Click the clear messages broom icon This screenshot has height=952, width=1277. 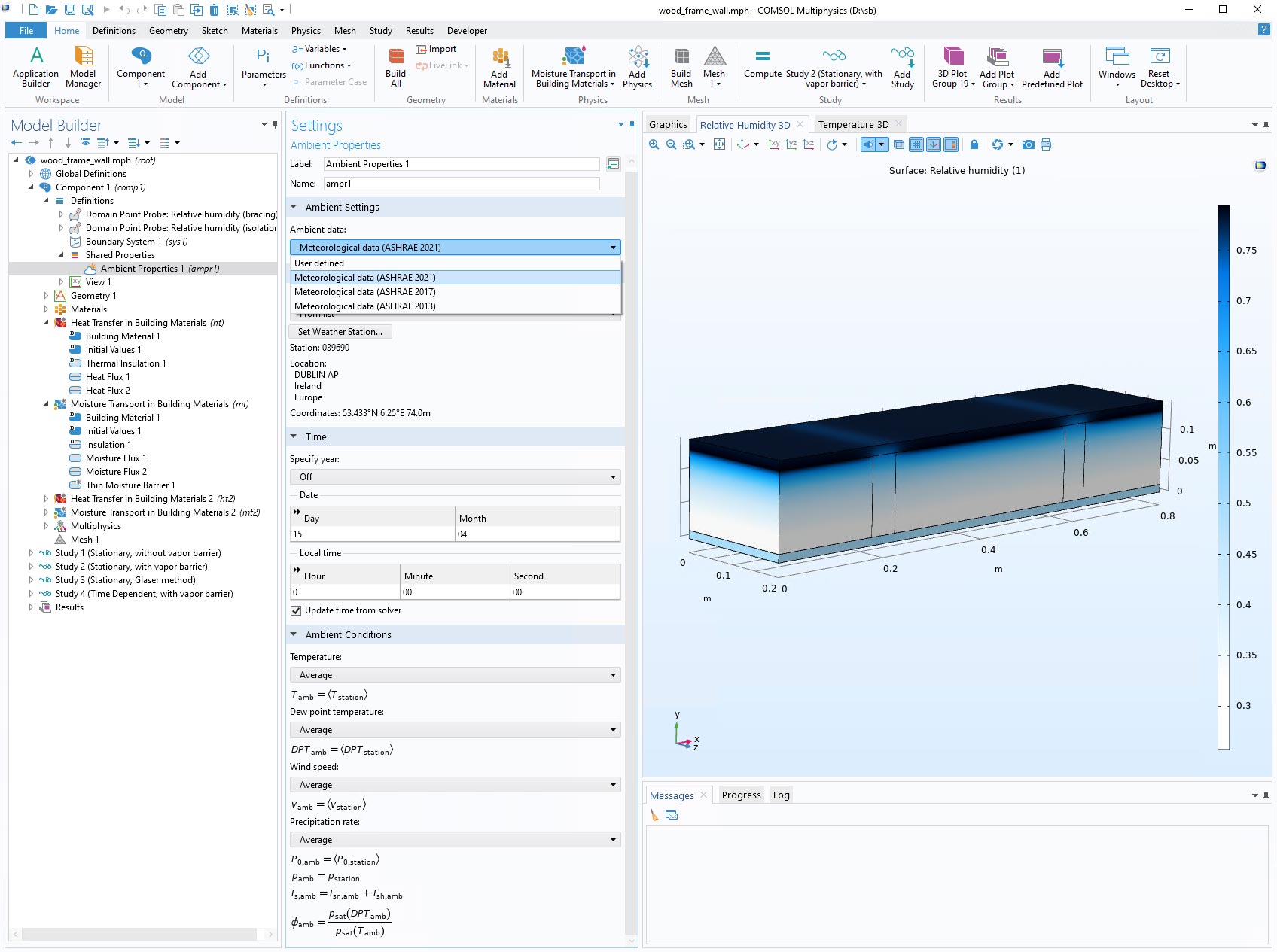[654, 815]
